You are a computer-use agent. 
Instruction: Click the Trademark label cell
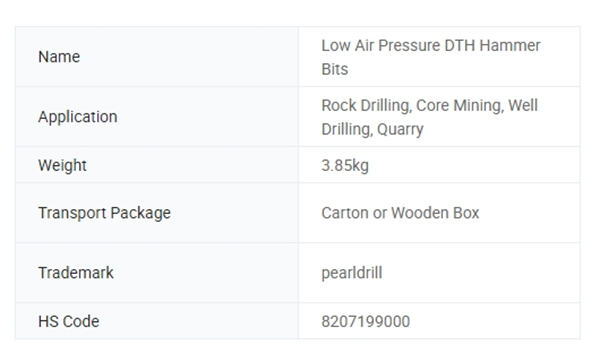click(x=157, y=273)
